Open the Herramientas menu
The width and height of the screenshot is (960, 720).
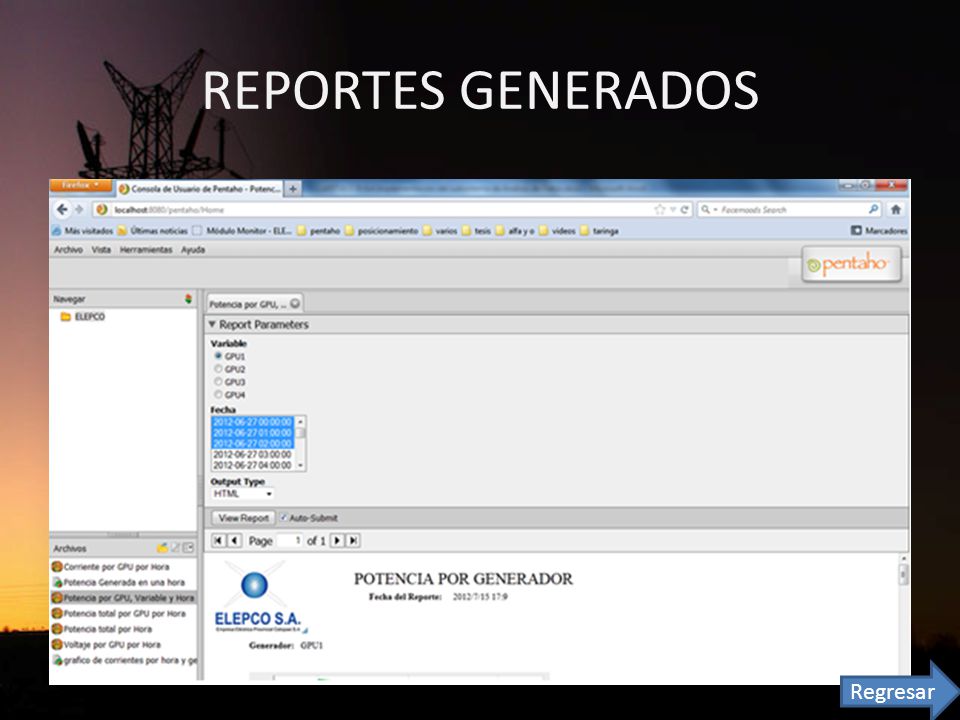(x=146, y=250)
